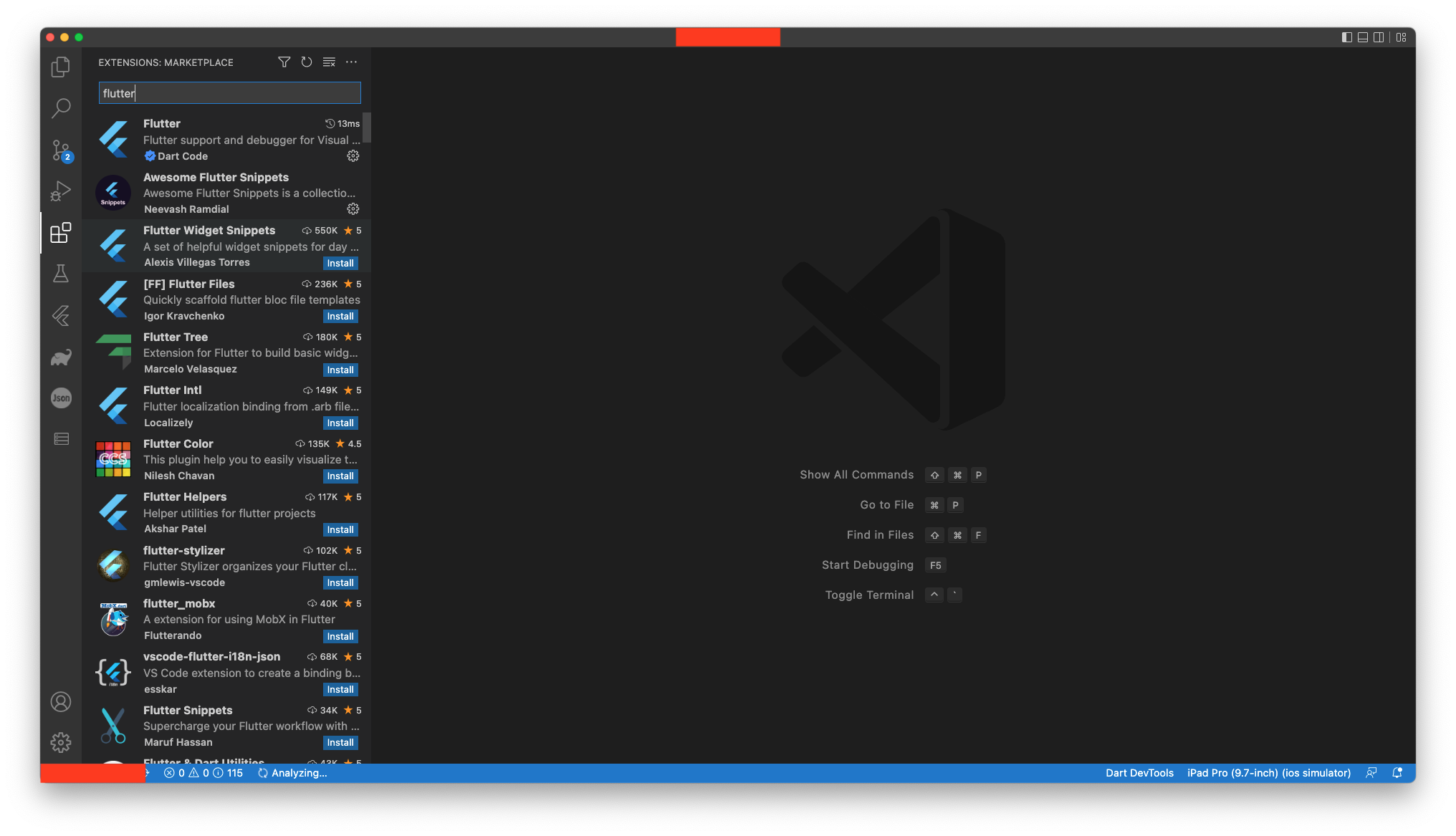Screen dimensions: 1456x836
Task: Install Flutter Snippets by Maruf Hassan
Action: (x=340, y=743)
